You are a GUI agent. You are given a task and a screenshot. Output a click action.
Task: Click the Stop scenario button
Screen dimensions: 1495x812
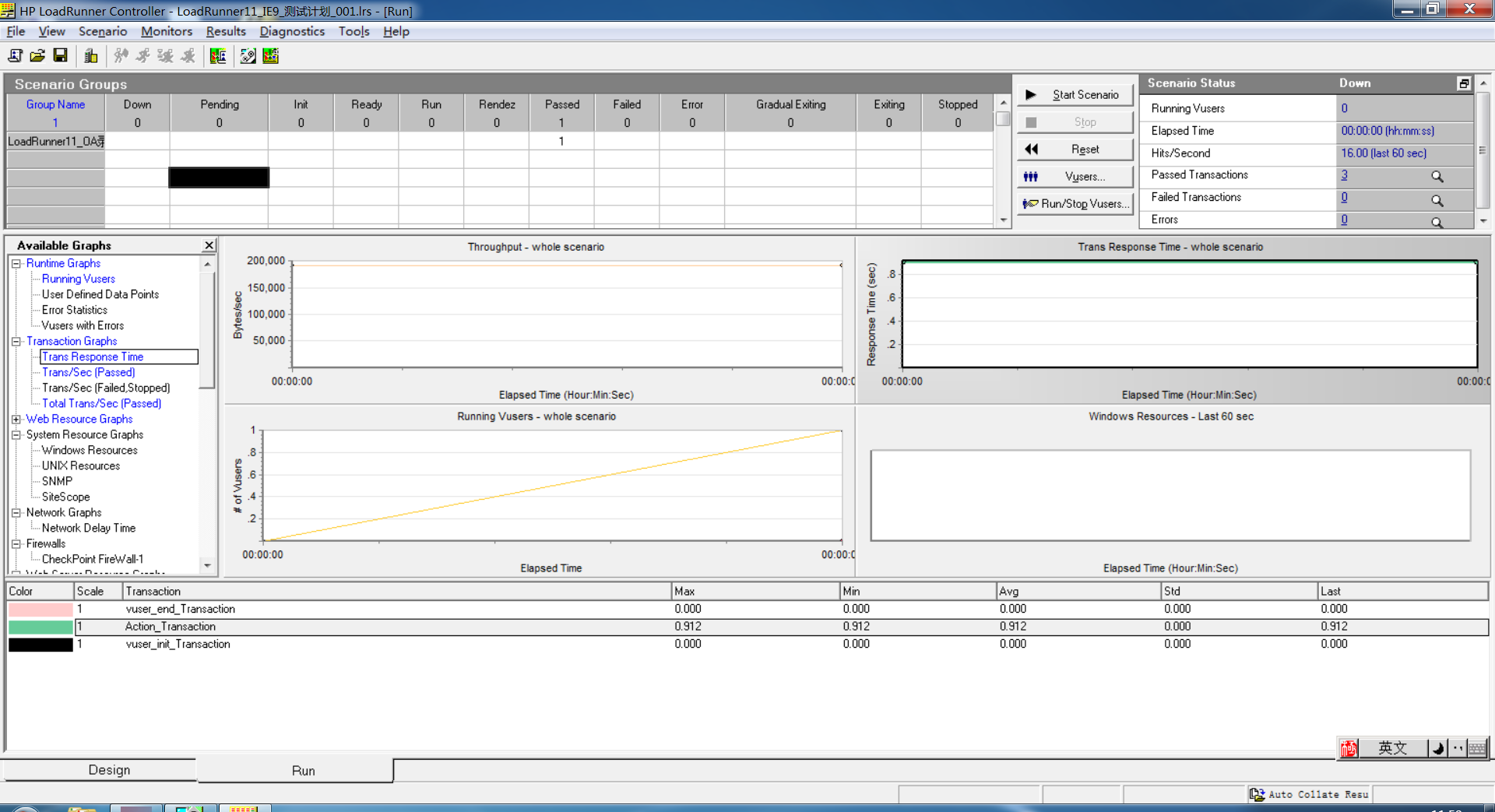tap(1075, 122)
